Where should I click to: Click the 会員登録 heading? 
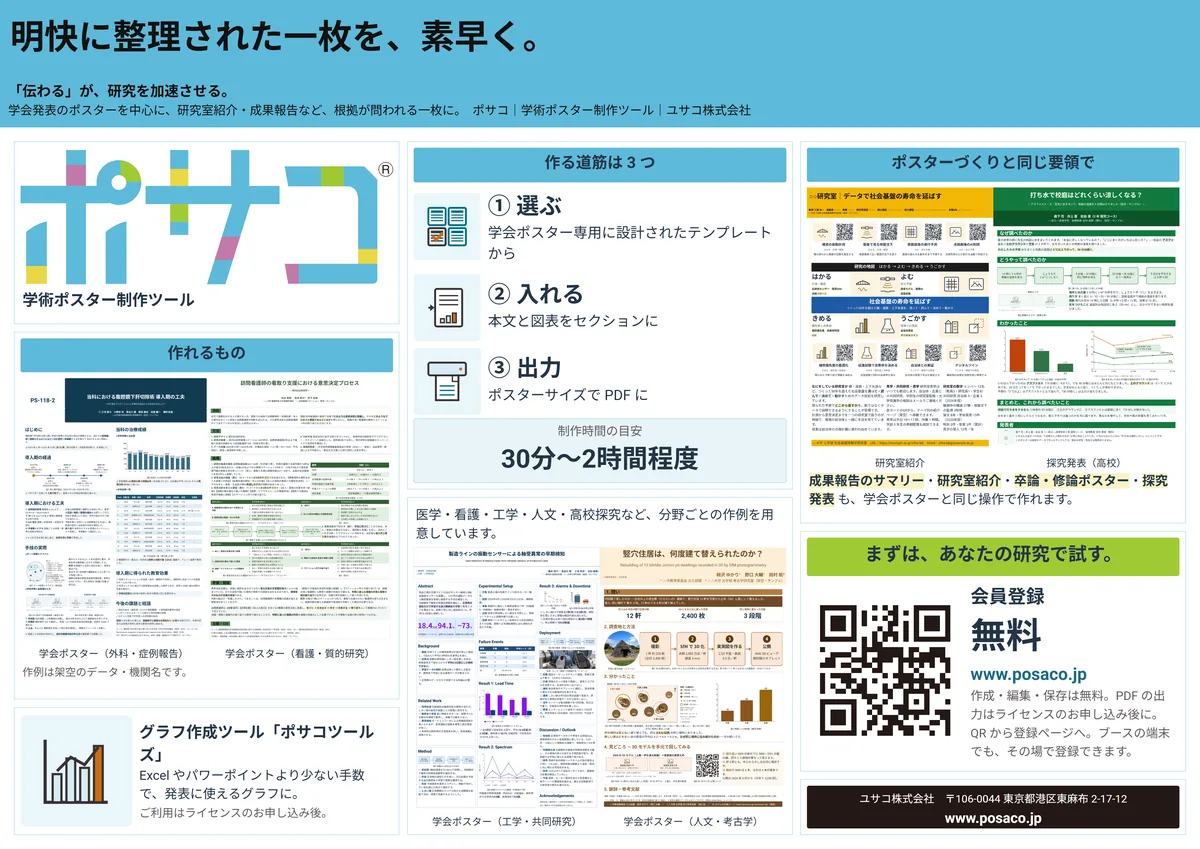tap(1007, 595)
